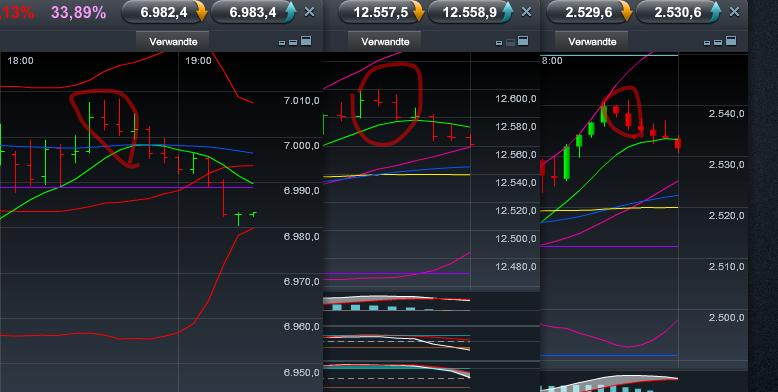Set smallest chart size in the 12.580 panel
The width and height of the screenshot is (778, 392).
(x=499, y=43)
